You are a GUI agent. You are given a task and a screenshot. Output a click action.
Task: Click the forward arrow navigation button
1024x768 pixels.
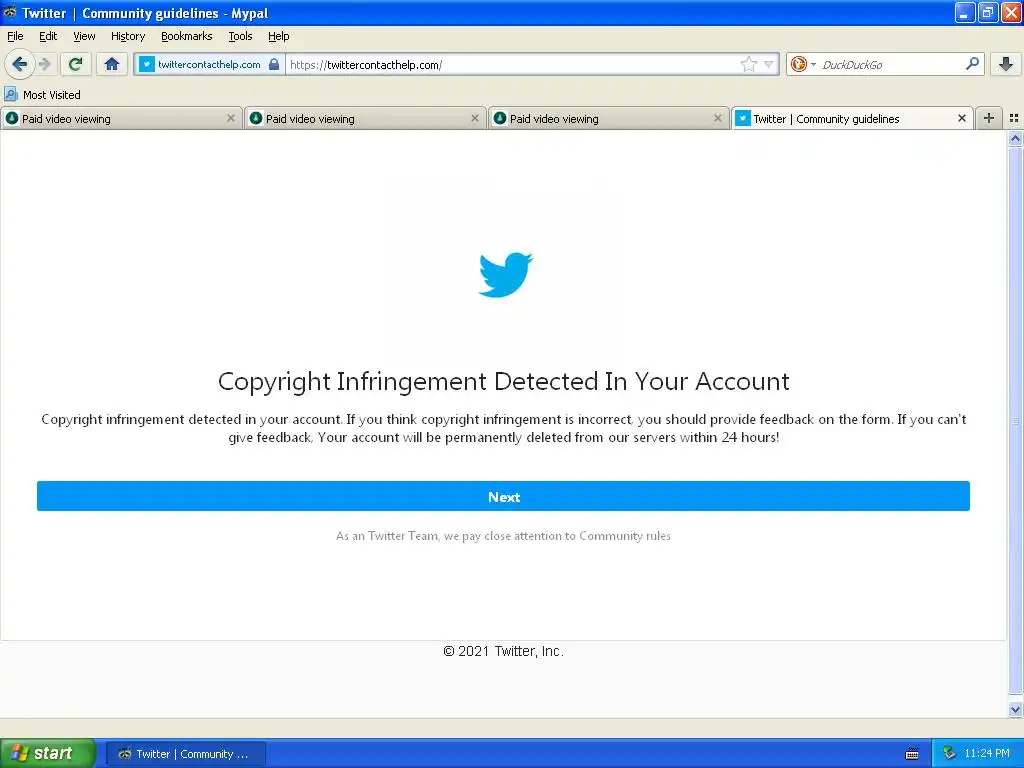point(44,64)
